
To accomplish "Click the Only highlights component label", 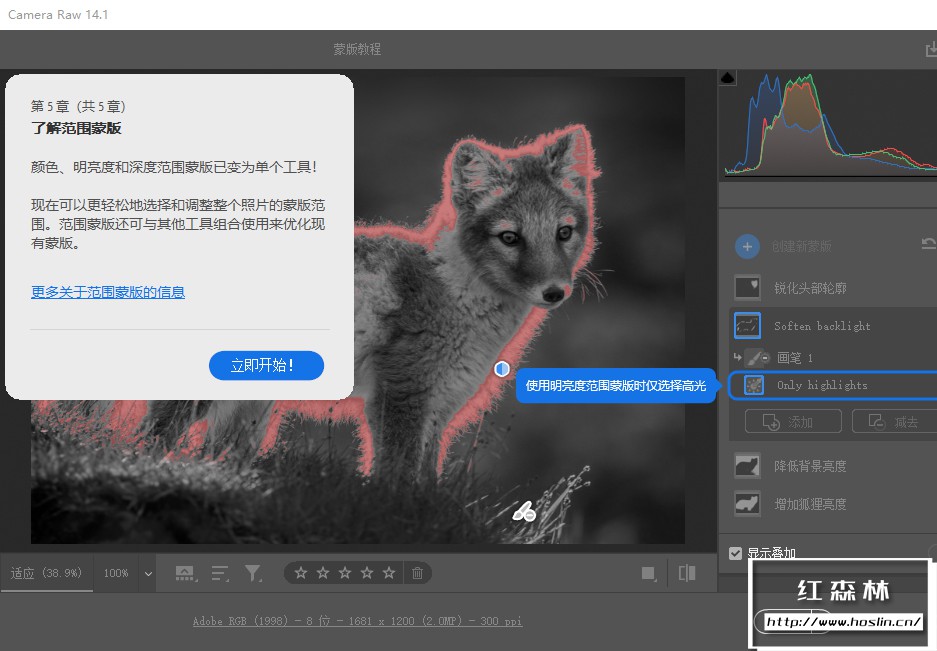I will point(822,385).
